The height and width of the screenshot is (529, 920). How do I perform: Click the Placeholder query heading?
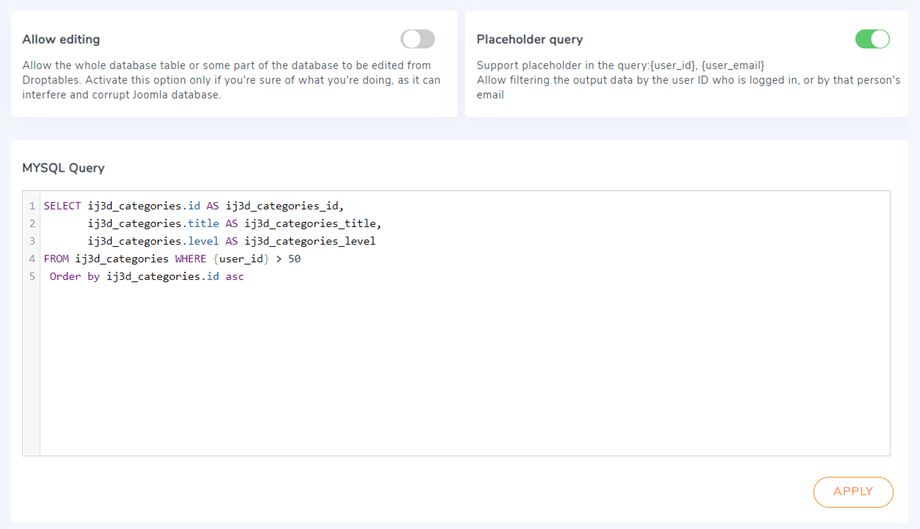point(529,40)
